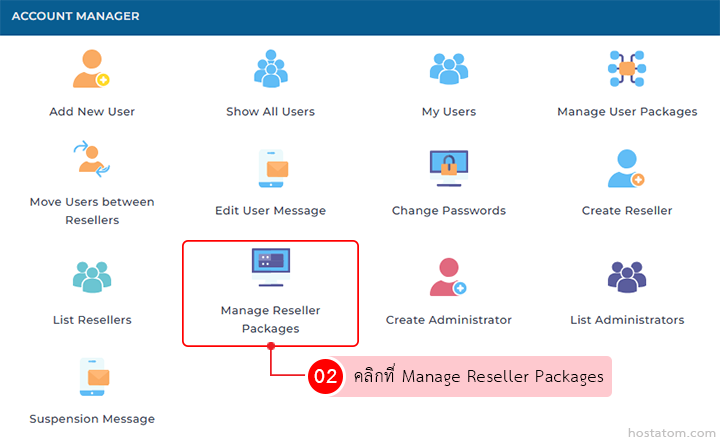Click the Account Manager header title
The height and width of the screenshot is (441, 720).
tap(75, 17)
